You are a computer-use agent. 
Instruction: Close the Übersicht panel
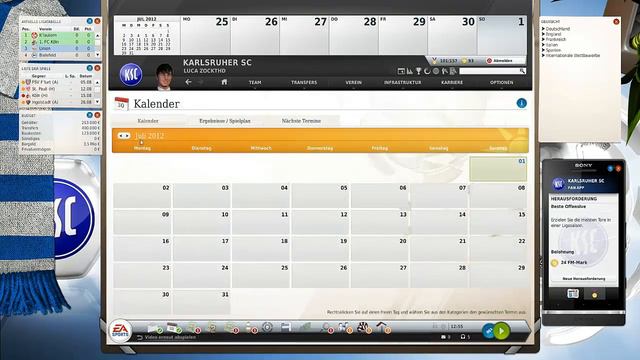pyautogui.click(x=616, y=22)
